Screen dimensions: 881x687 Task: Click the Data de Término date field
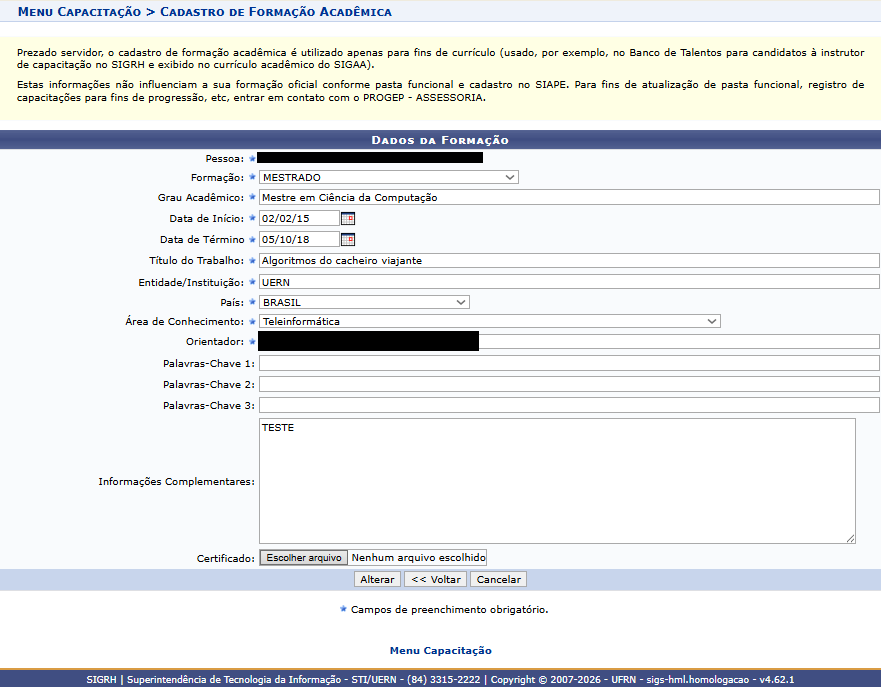pyautogui.click(x=299, y=240)
